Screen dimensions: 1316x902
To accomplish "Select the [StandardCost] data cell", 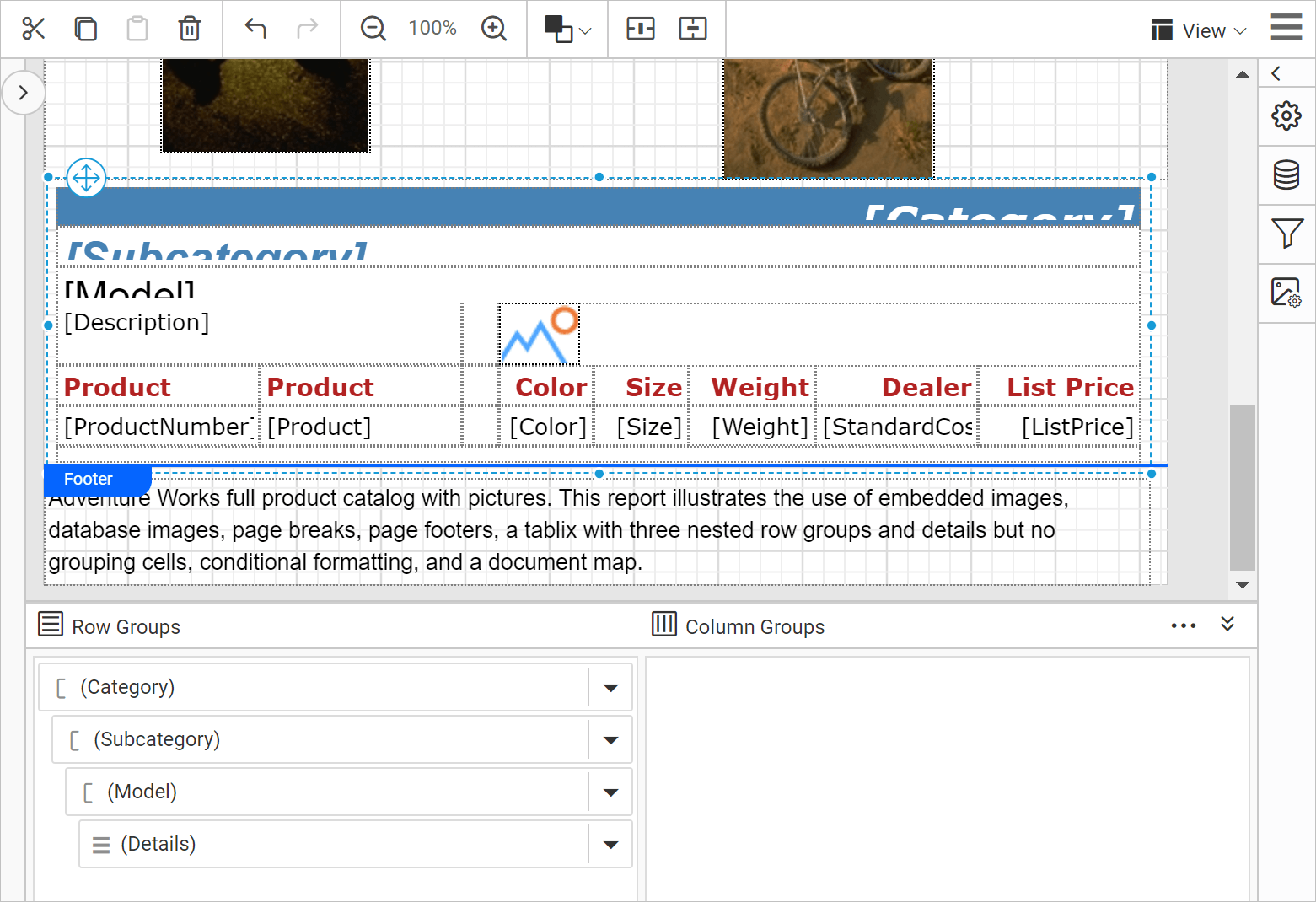I will 897,427.
